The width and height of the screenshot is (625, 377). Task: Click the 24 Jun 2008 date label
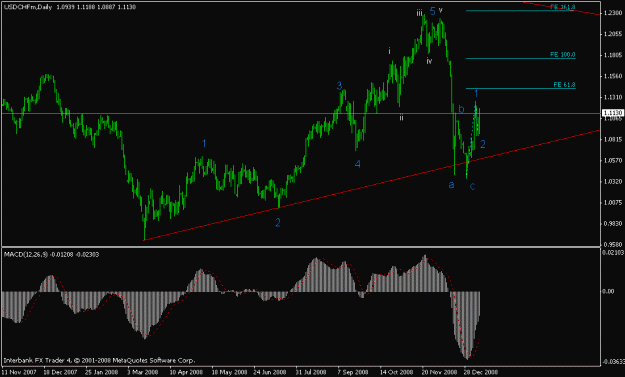point(269,372)
